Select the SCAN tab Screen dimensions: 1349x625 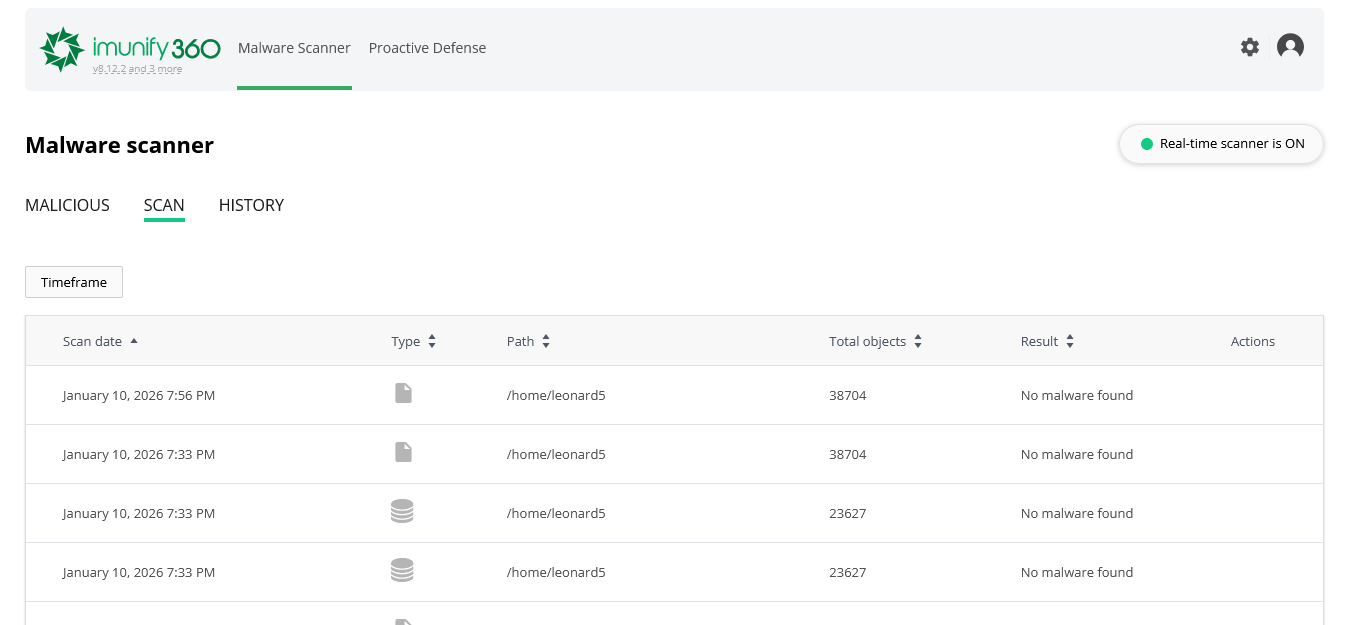(x=164, y=205)
